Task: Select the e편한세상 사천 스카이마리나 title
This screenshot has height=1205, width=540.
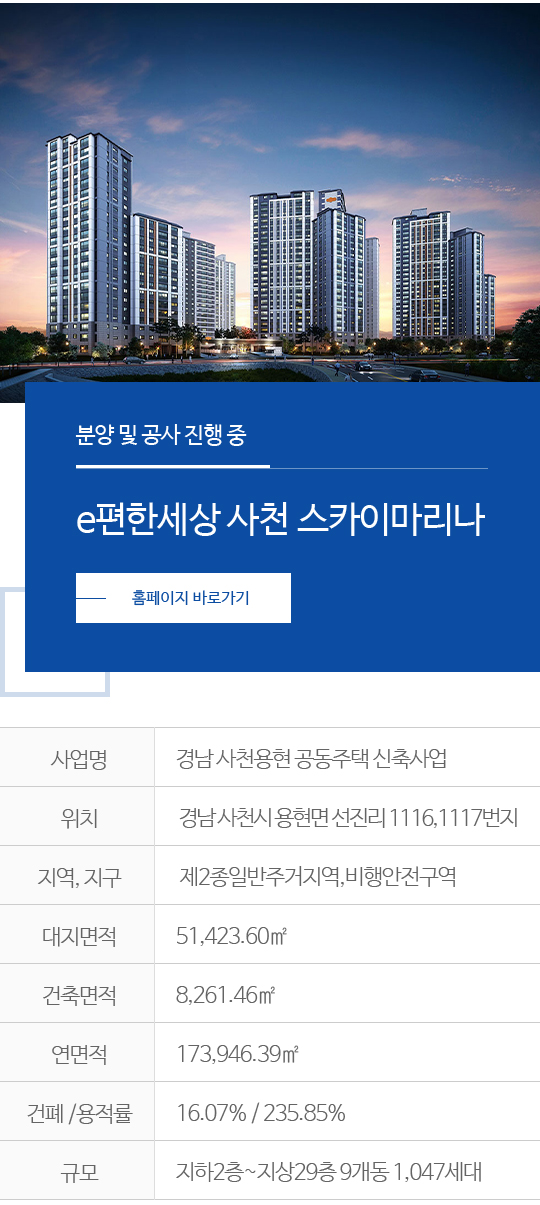Action: 280,521
